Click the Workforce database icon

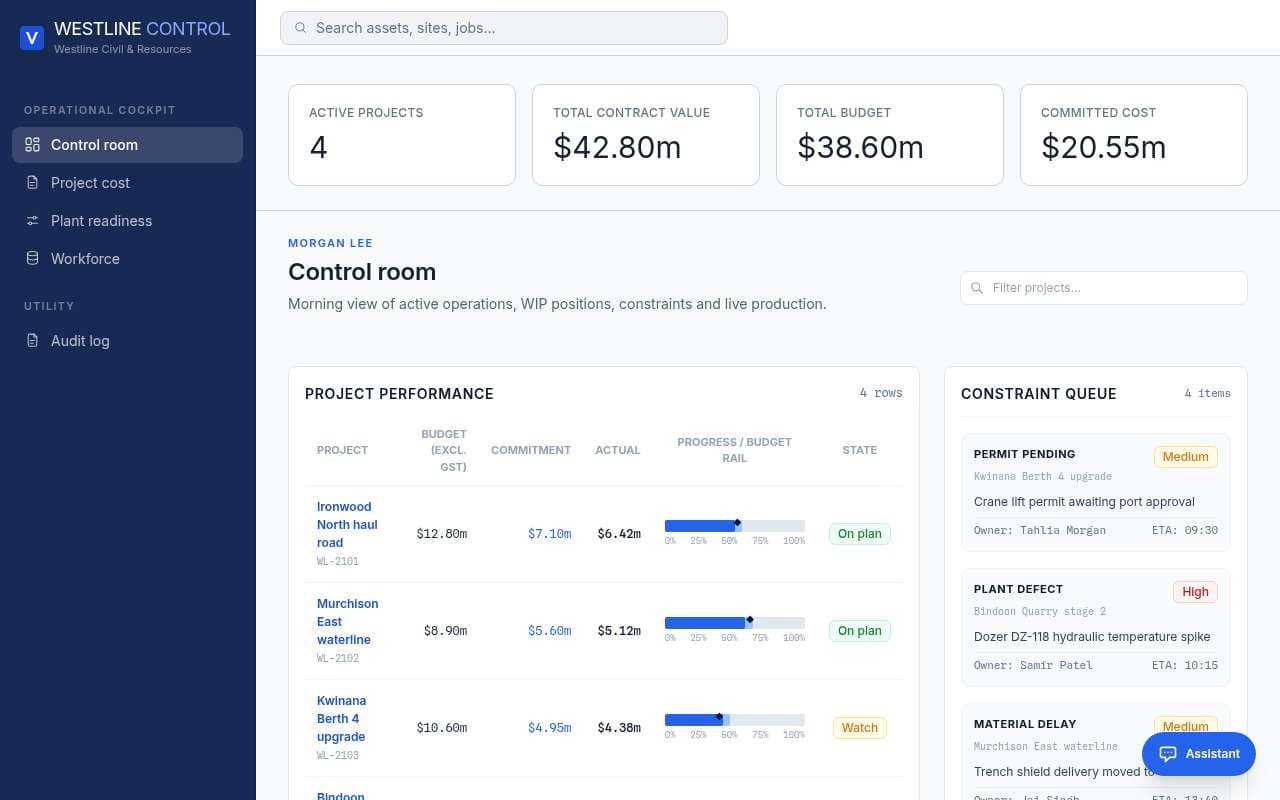pos(32,259)
